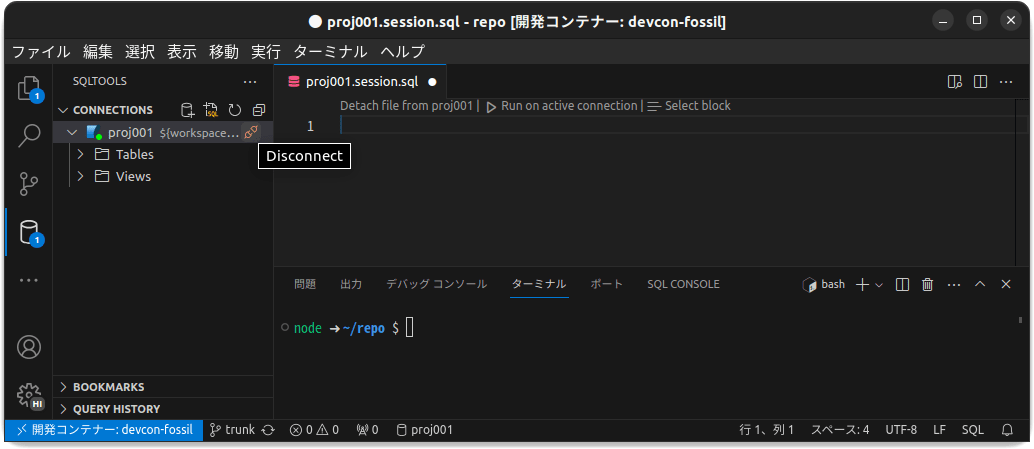Click Run on active connection
This screenshot has height=449, width=1034.
(561, 105)
